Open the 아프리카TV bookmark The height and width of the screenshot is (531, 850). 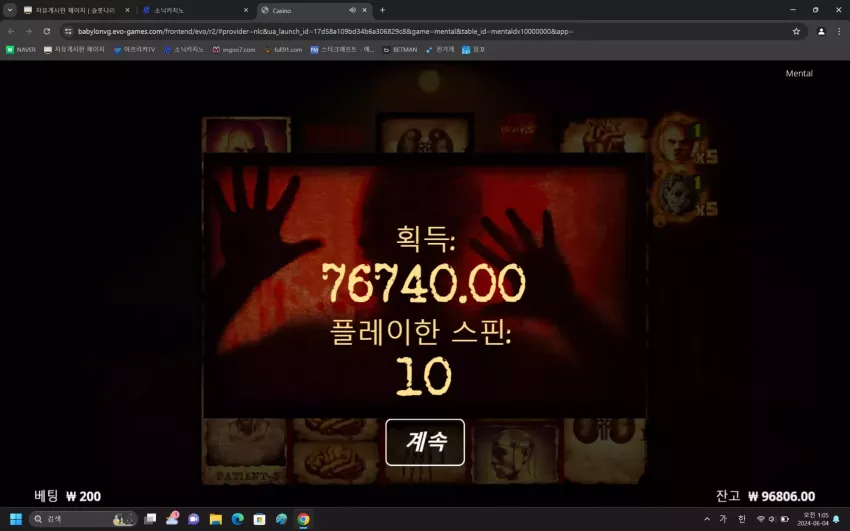pyautogui.click(x=134, y=49)
